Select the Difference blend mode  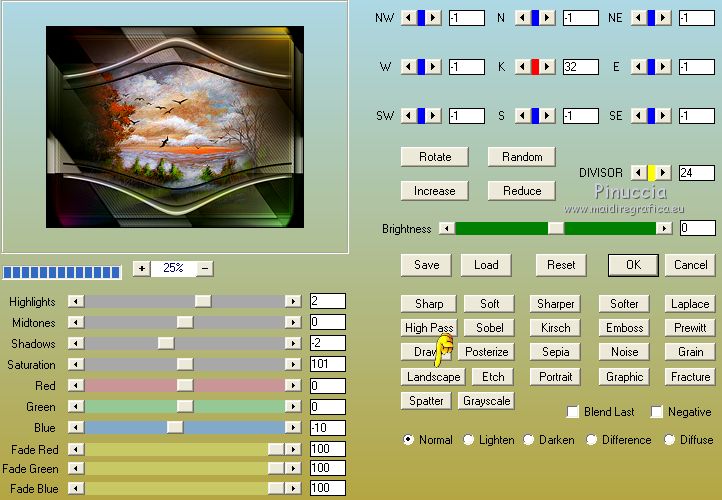pyautogui.click(x=592, y=440)
